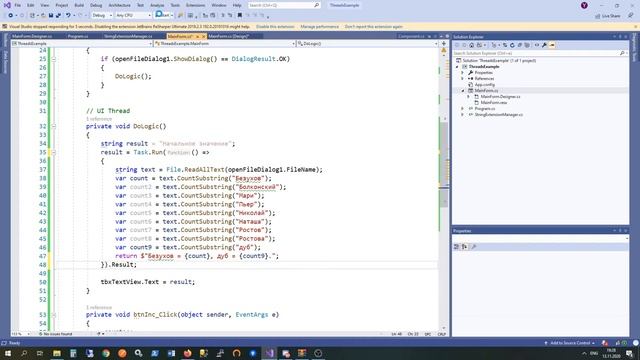Select the Solution 'ThreadsExample' node

tap(499, 60)
